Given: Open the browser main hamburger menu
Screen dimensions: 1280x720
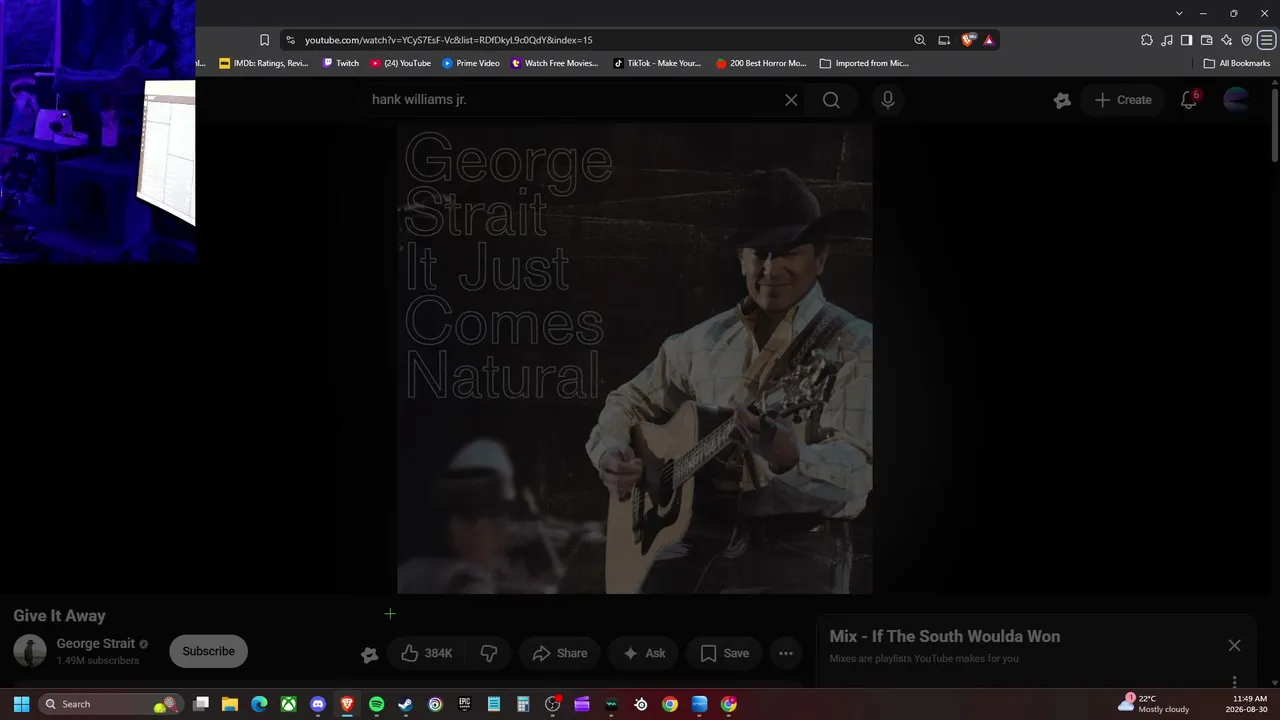Looking at the screenshot, I should point(1266,40).
